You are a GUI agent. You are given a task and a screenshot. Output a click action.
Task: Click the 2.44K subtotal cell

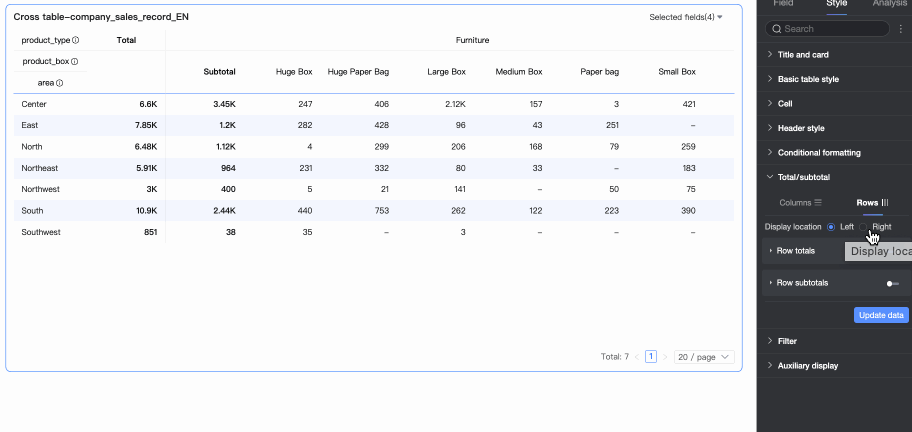(x=225, y=210)
